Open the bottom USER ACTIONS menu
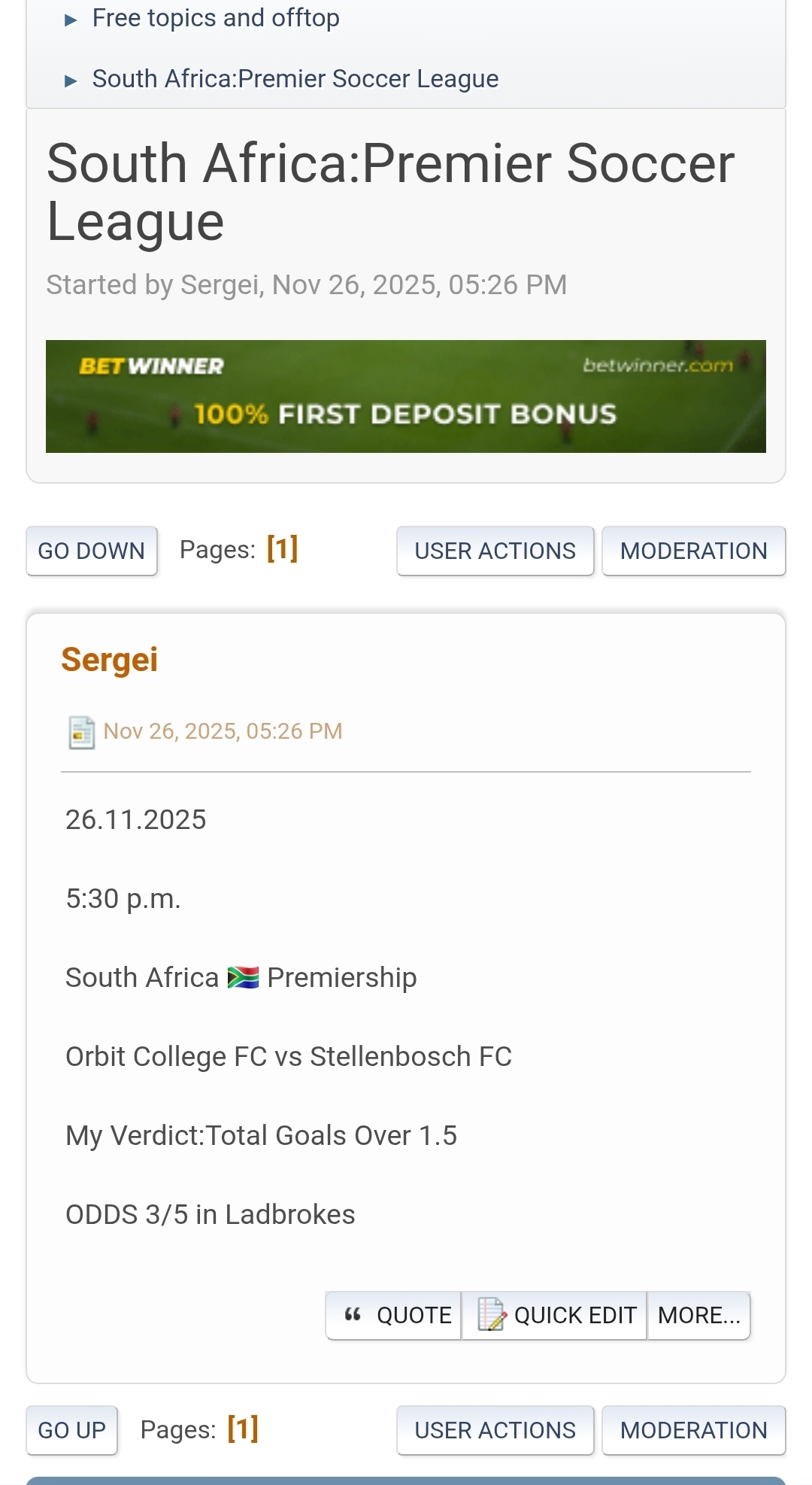 [x=495, y=1430]
